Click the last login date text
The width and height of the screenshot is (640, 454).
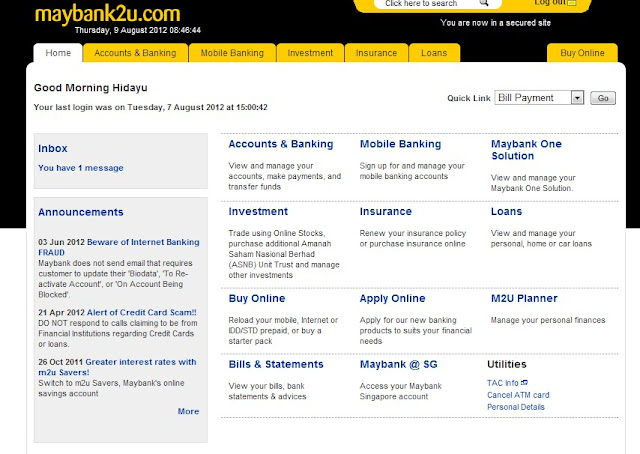tap(151, 107)
